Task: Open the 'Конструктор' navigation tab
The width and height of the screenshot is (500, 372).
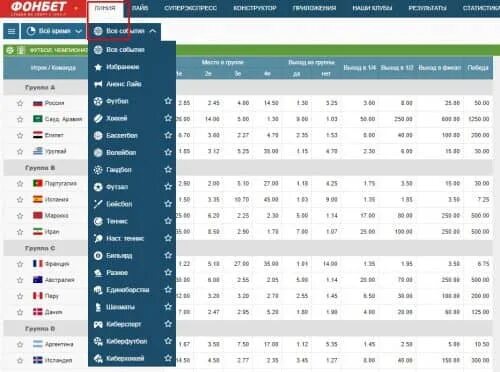Action: click(x=255, y=8)
